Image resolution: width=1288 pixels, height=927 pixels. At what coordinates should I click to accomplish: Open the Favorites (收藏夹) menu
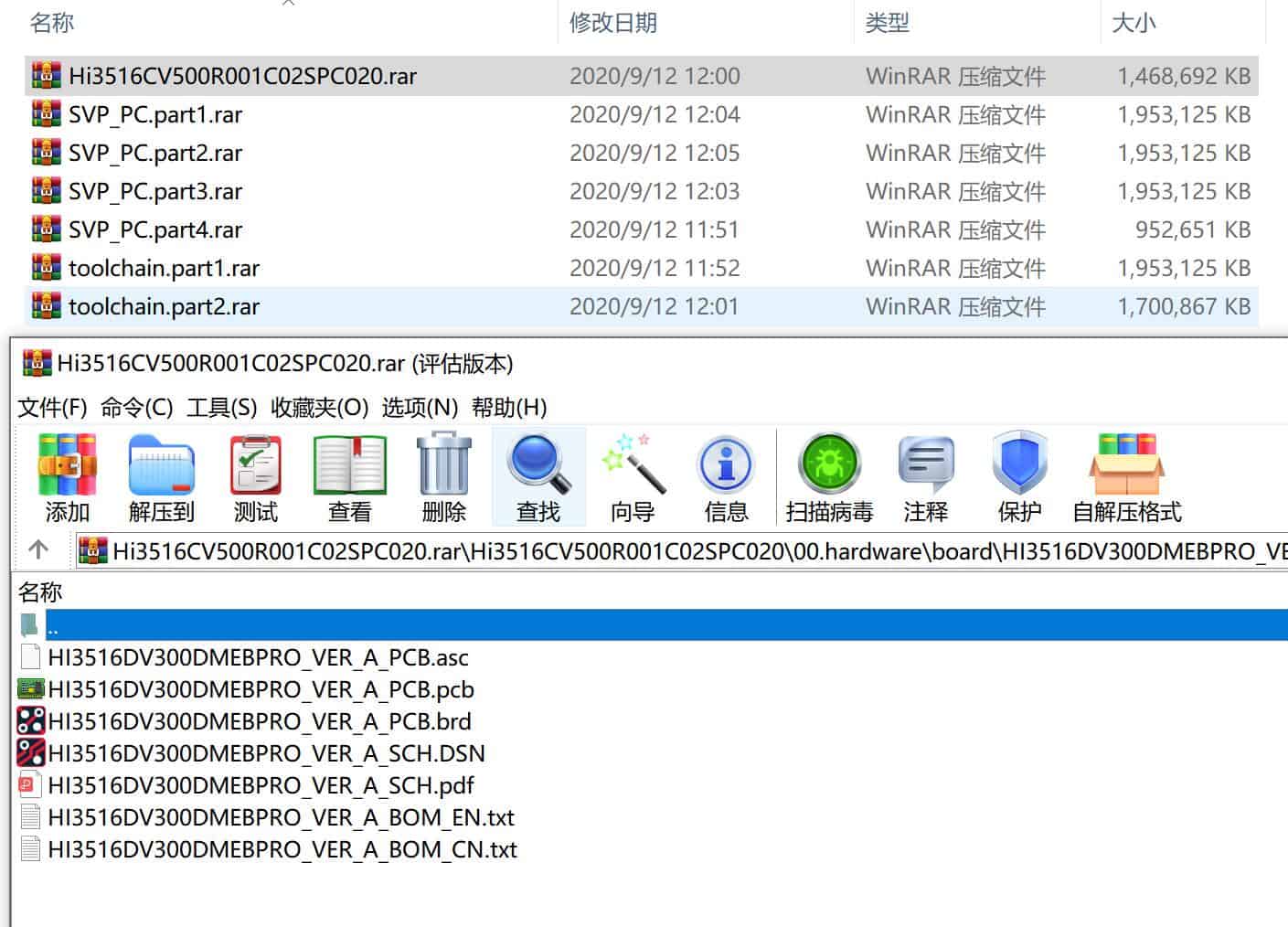point(319,407)
